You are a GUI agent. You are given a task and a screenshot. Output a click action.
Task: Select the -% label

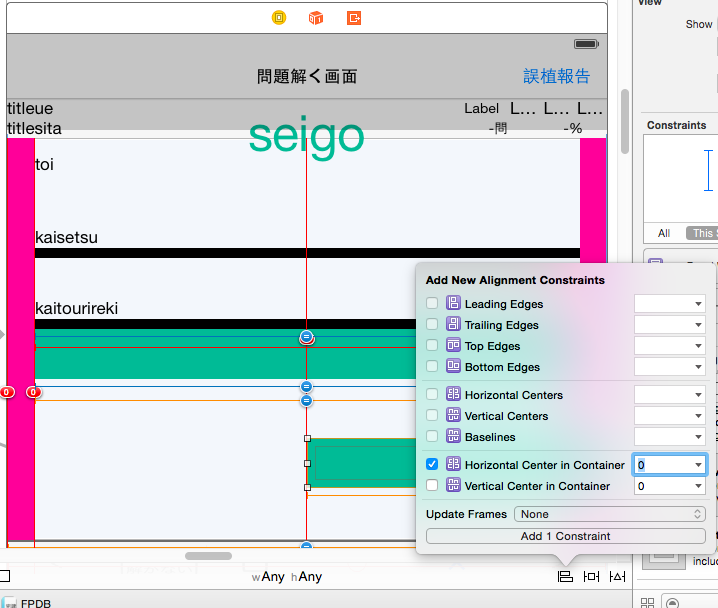(572, 128)
